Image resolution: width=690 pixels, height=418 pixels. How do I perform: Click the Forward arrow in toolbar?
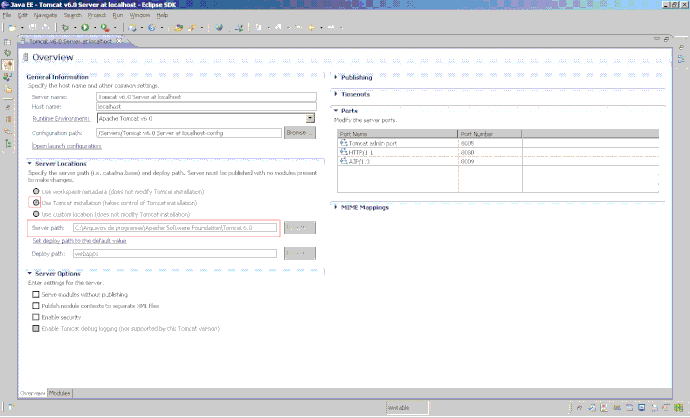331,27
